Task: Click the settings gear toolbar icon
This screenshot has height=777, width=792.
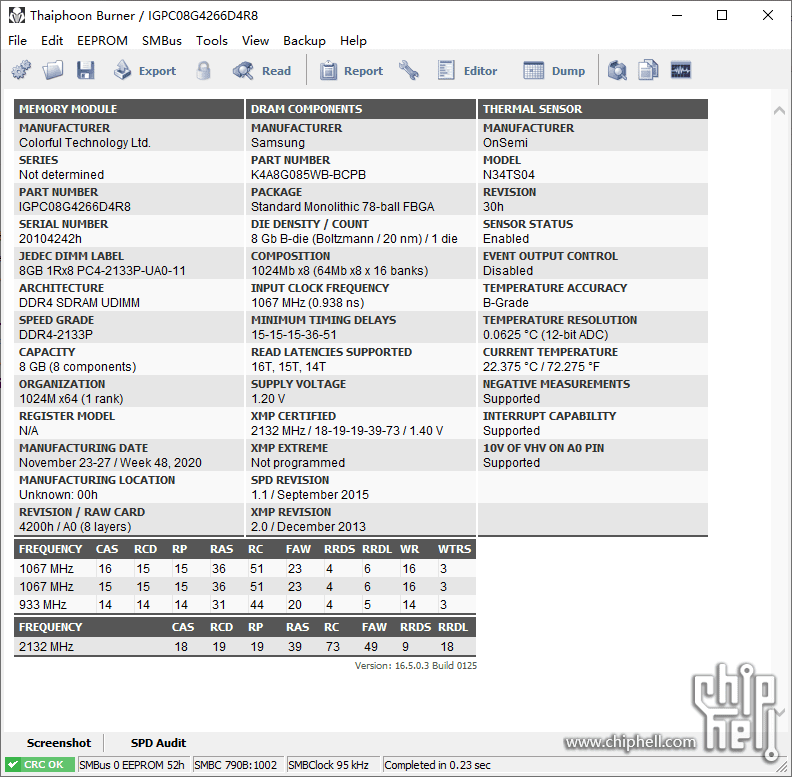Action: [21, 71]
